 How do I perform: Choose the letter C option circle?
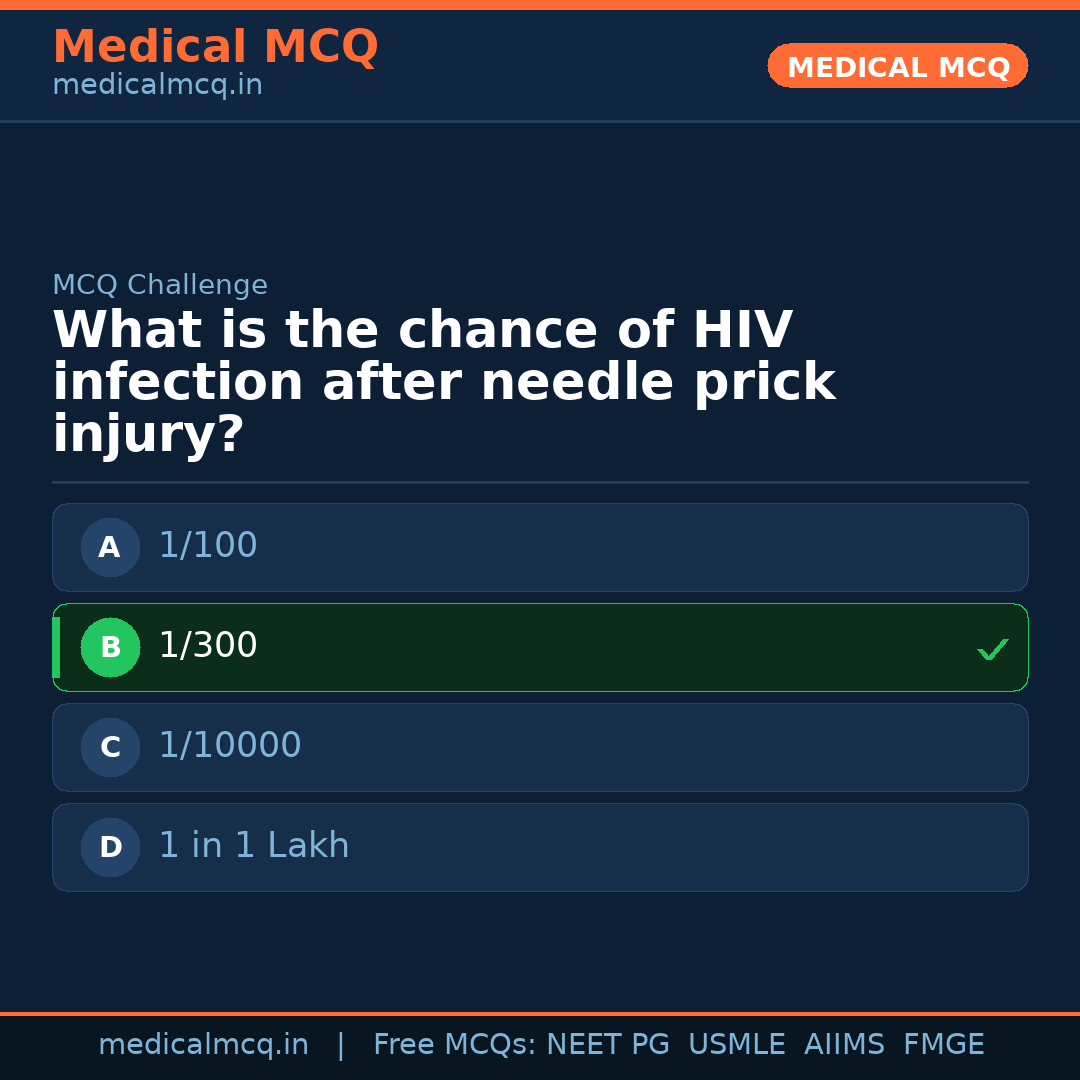(110, 747)
